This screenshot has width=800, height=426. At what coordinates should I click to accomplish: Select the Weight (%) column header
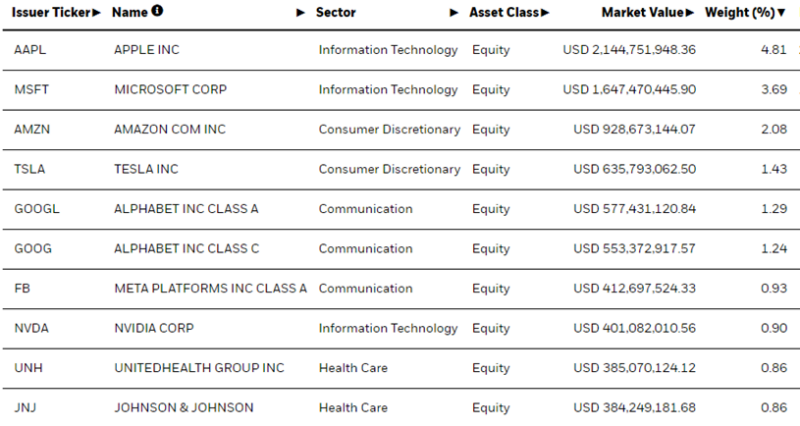(x=740, y=13)
